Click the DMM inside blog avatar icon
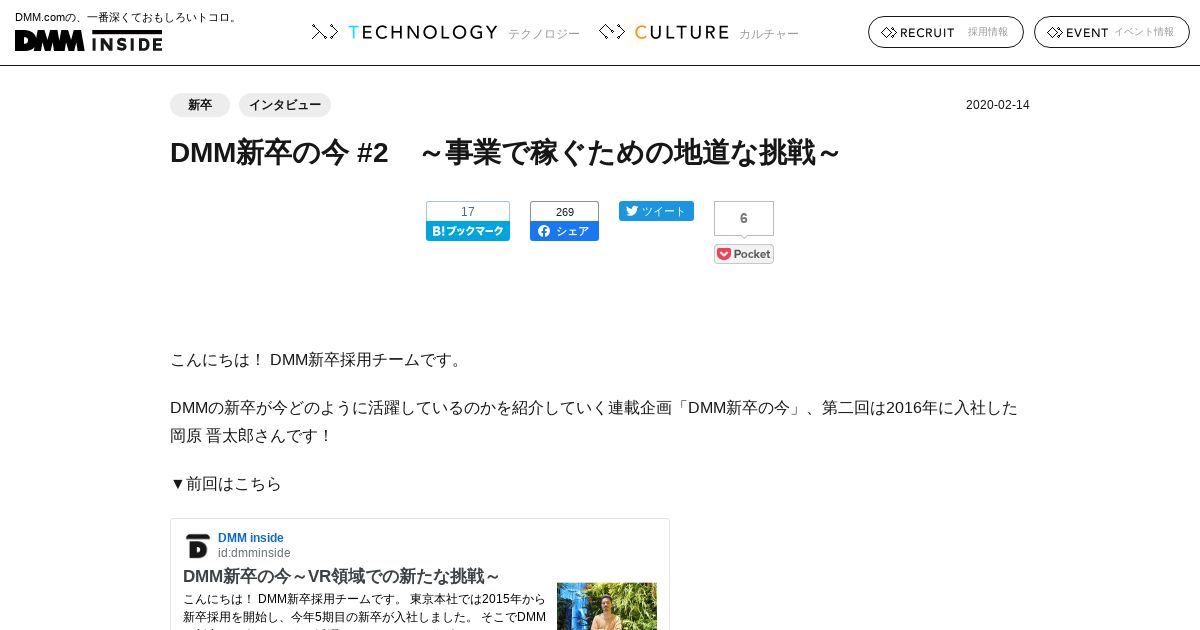 coord(198,546)
